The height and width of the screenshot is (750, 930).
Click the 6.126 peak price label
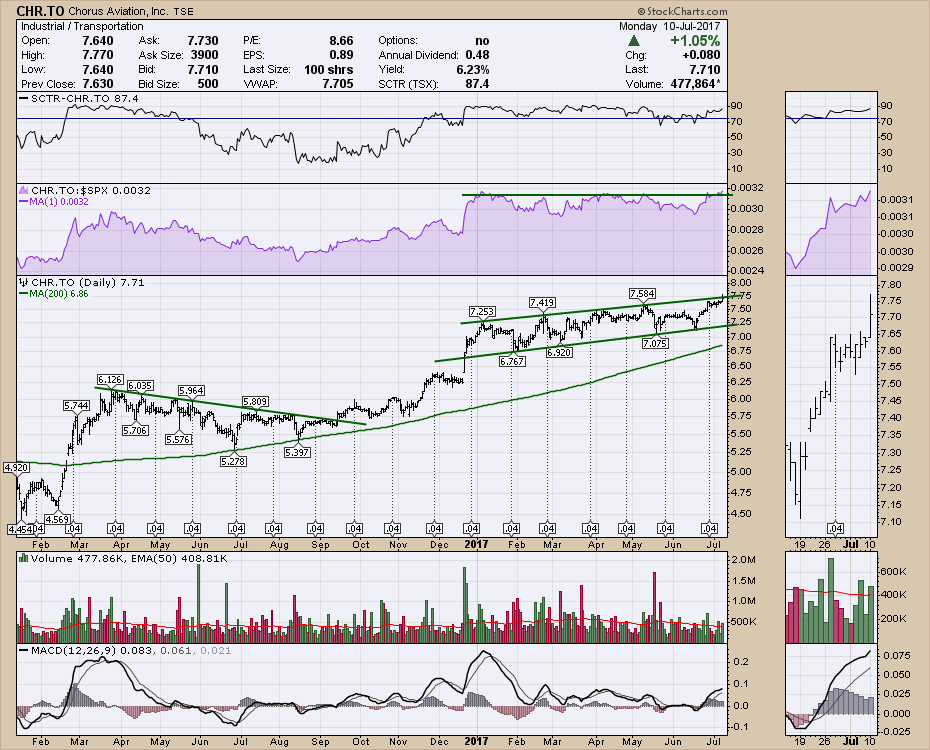click(x=110, y=379)
